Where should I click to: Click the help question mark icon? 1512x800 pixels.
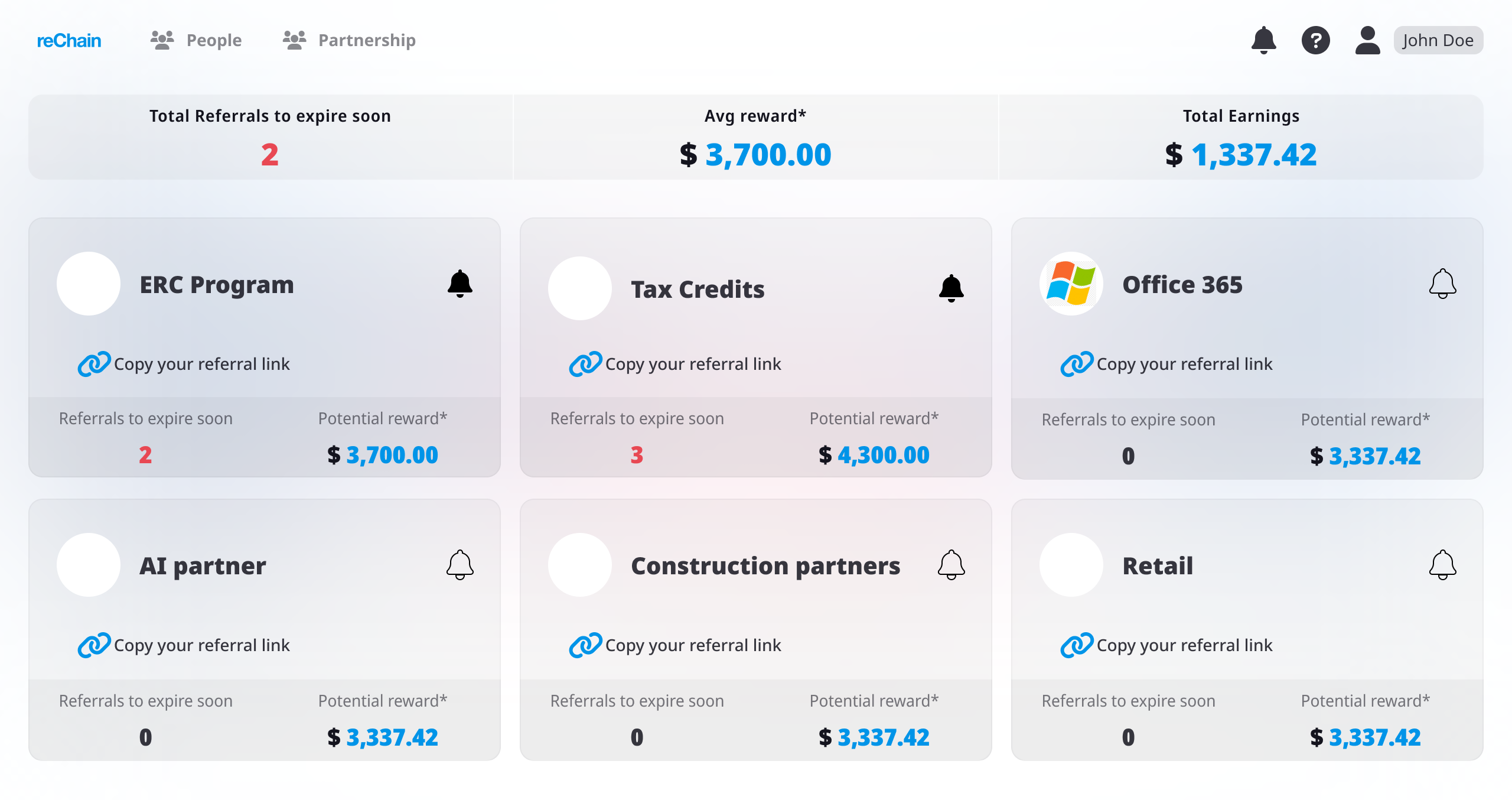point(1315,40)
